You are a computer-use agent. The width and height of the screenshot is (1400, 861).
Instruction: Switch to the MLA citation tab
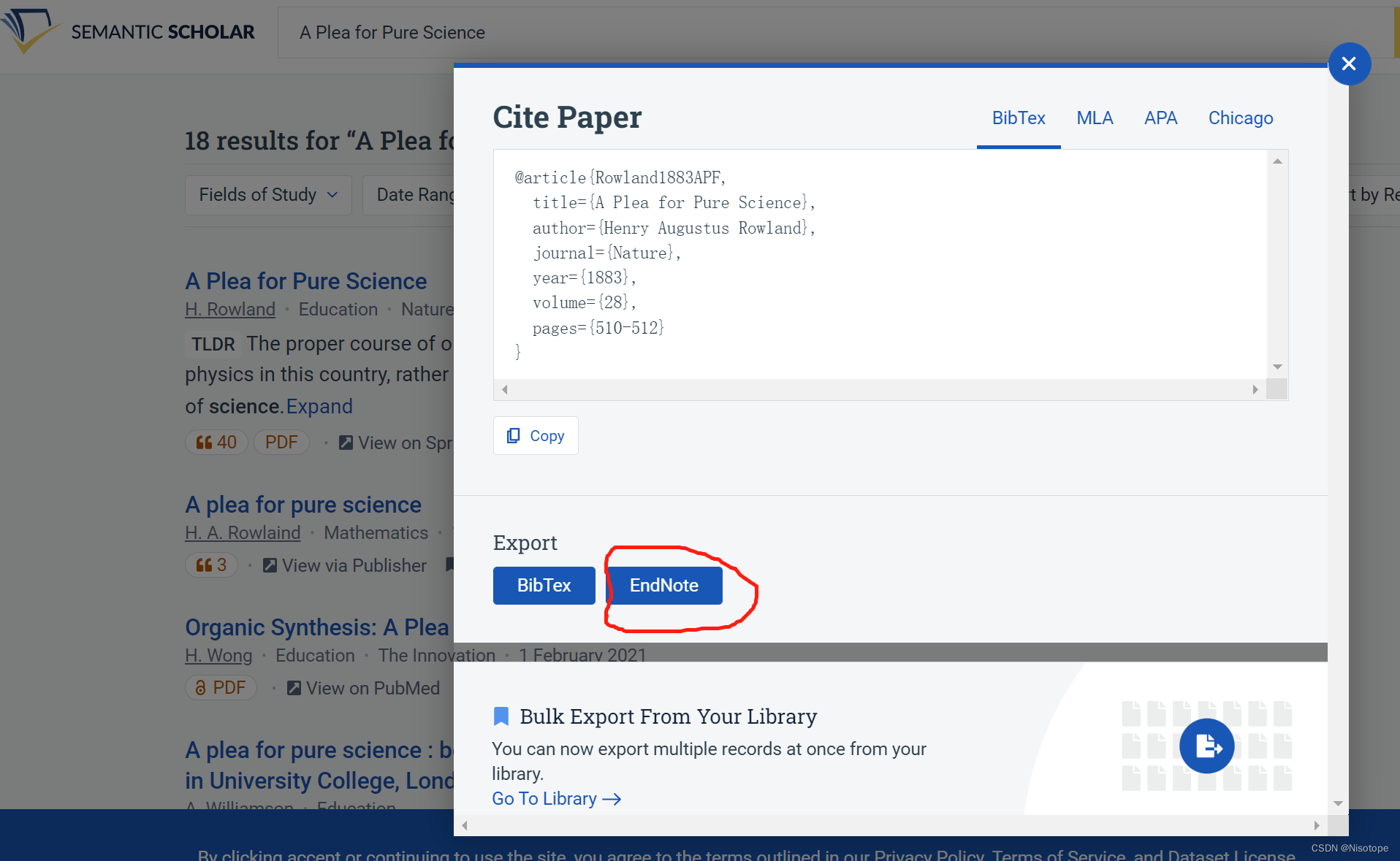(1095, 118)
